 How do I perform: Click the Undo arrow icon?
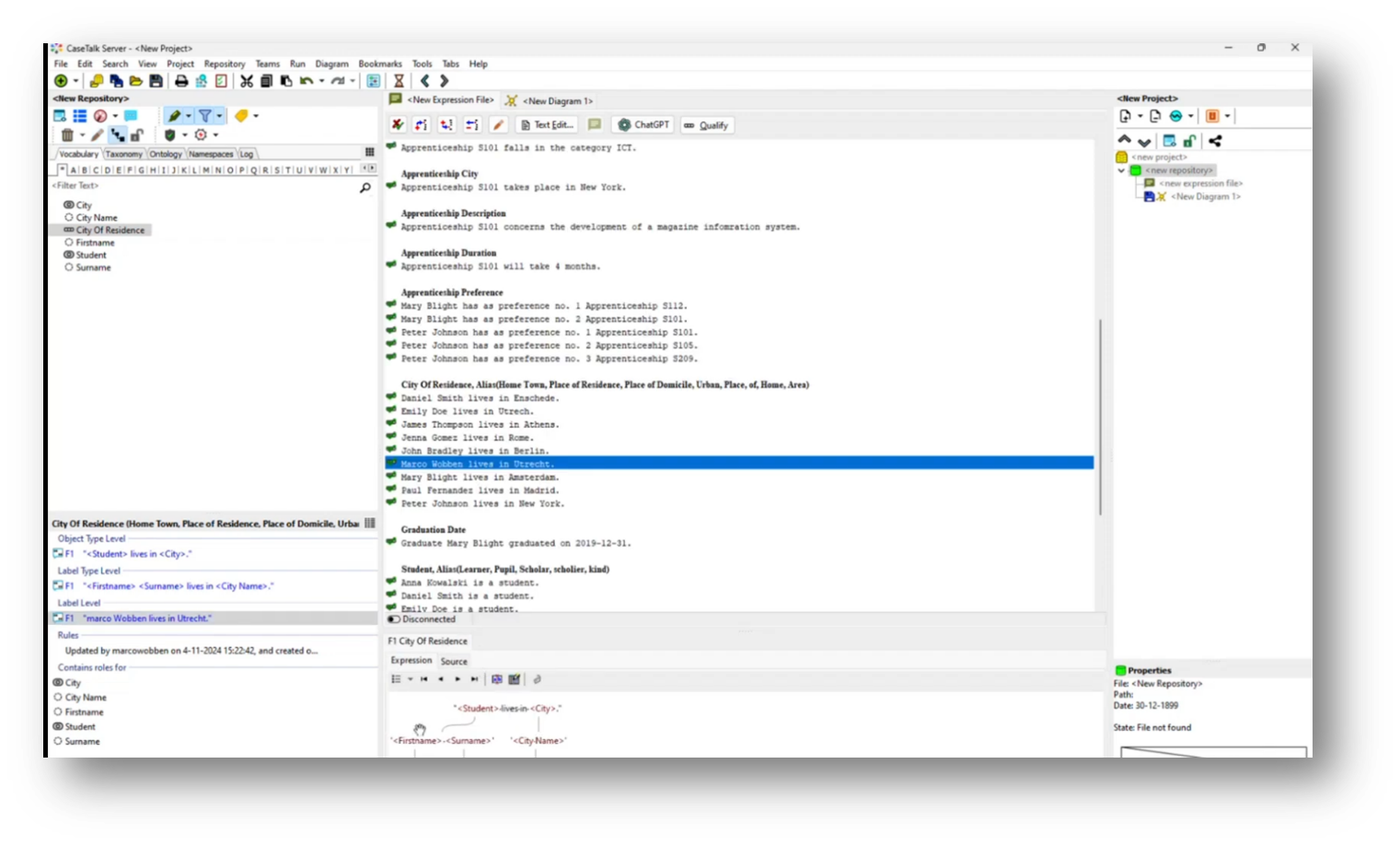click(307, 81)
